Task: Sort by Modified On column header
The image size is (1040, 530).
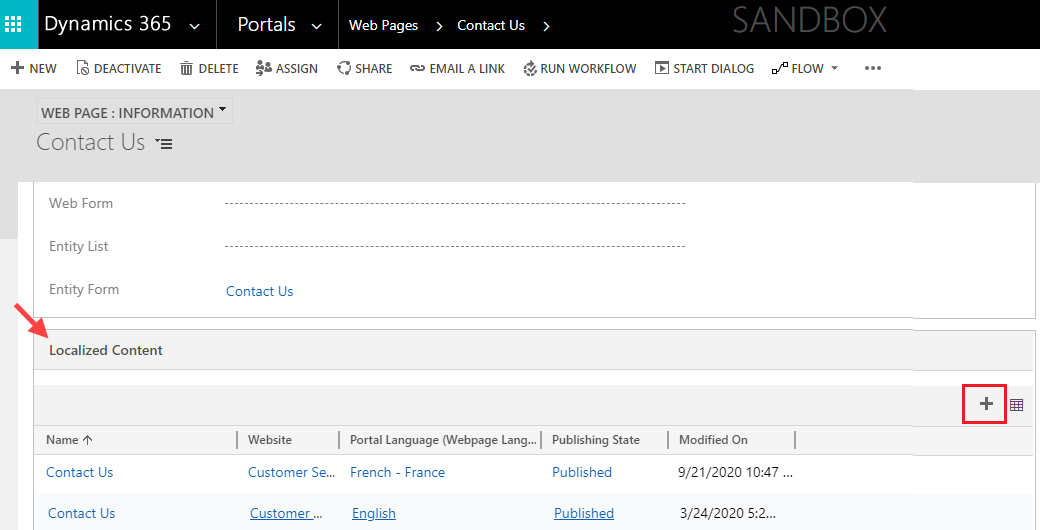Action: tap(713, 440)
